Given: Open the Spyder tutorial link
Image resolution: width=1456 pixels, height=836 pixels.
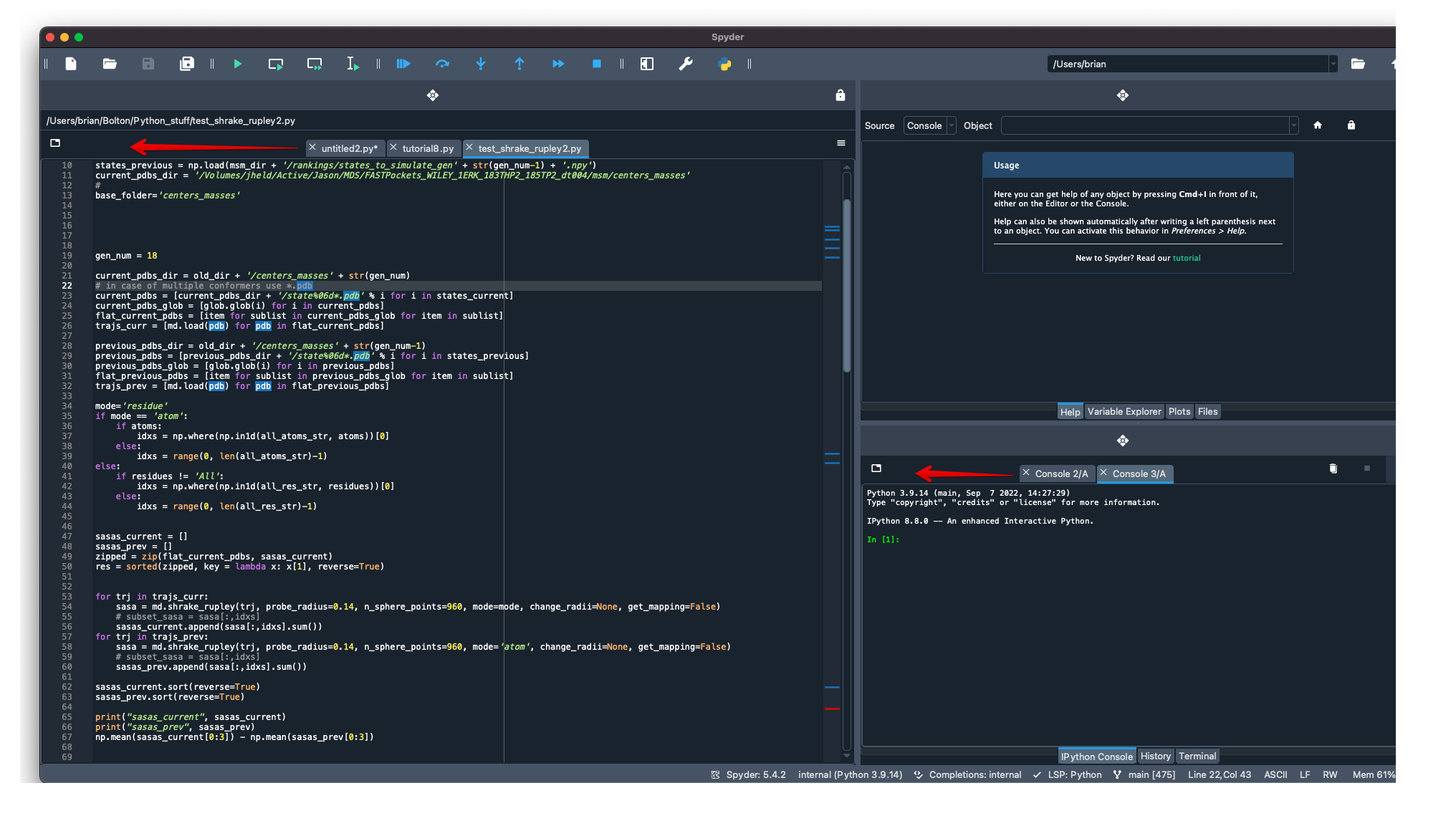Looking at the screenshot, I should (1186, 258).
